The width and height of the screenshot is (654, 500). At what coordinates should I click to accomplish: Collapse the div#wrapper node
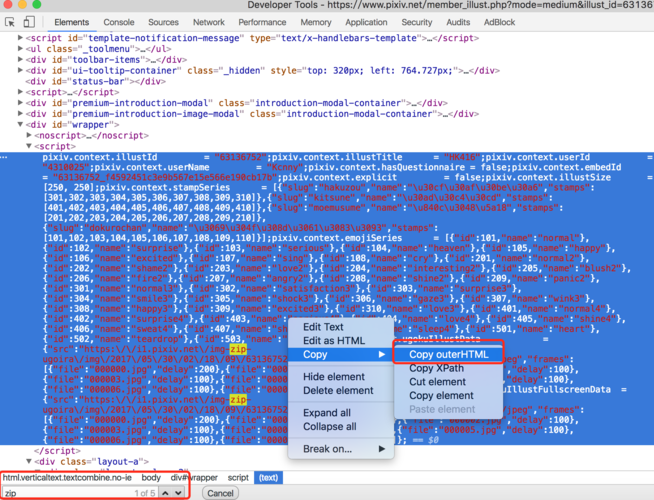tap(21, 125)
